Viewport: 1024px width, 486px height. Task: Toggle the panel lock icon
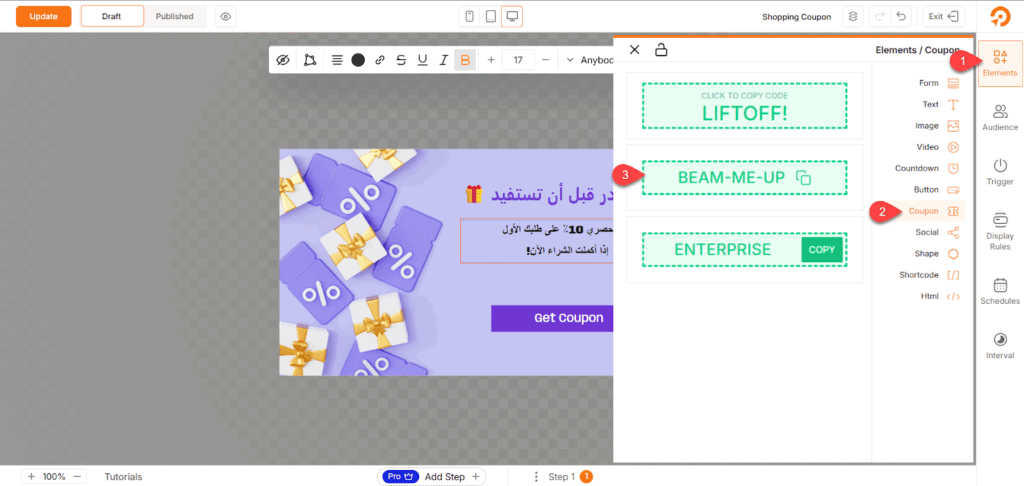click(661, 50)
